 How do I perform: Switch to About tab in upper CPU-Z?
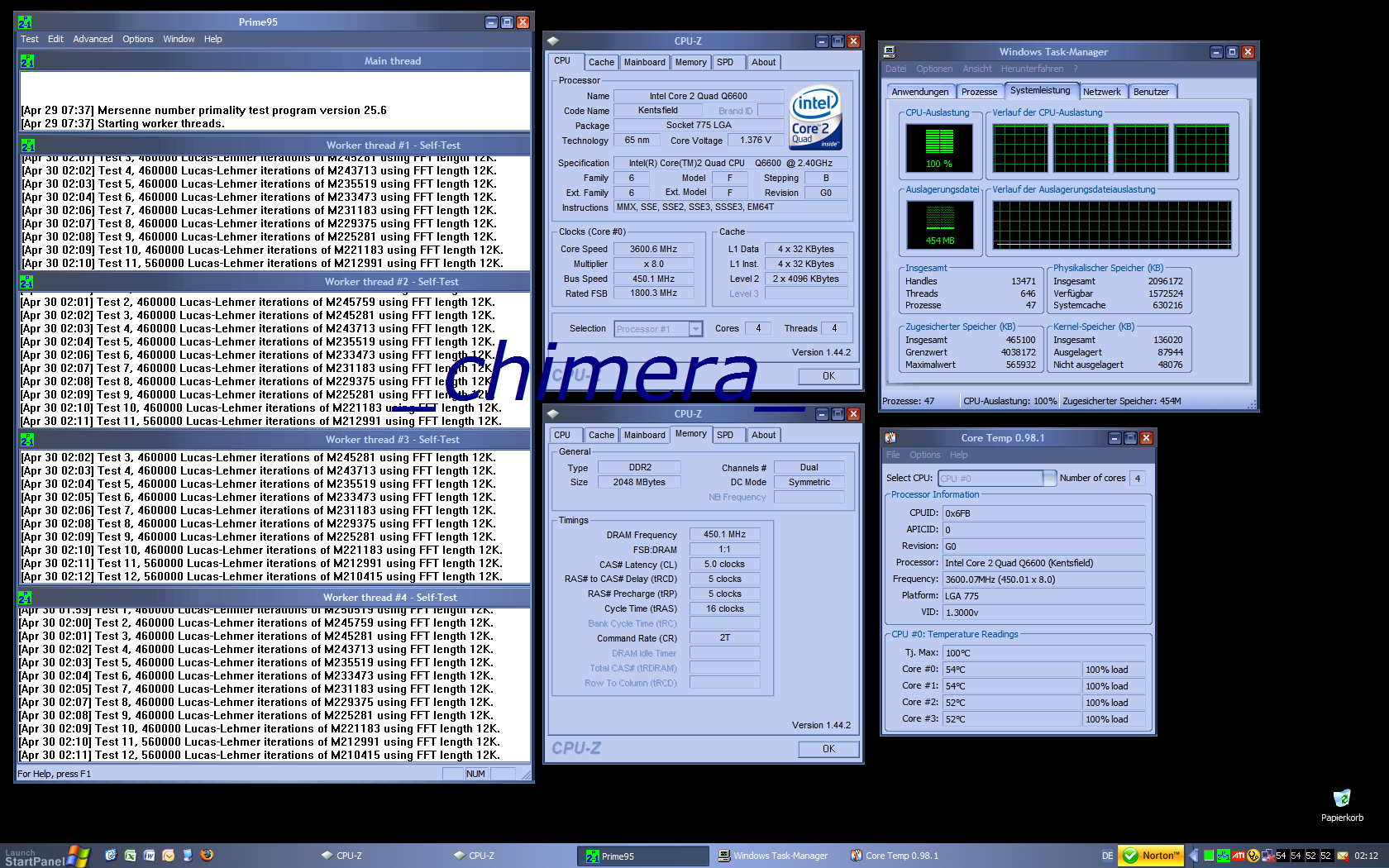pos(763,62)
